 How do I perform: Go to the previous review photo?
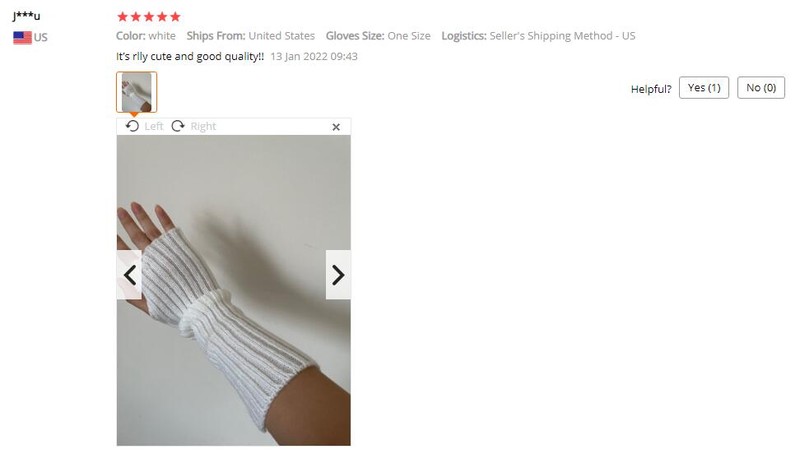click(x=130, y=275)
